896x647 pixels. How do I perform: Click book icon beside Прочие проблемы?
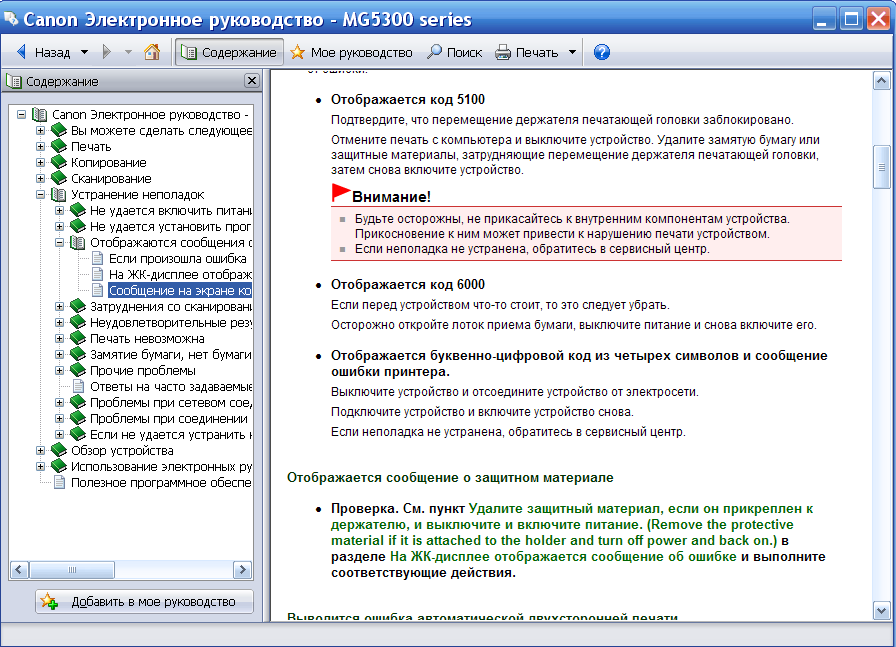78,370
